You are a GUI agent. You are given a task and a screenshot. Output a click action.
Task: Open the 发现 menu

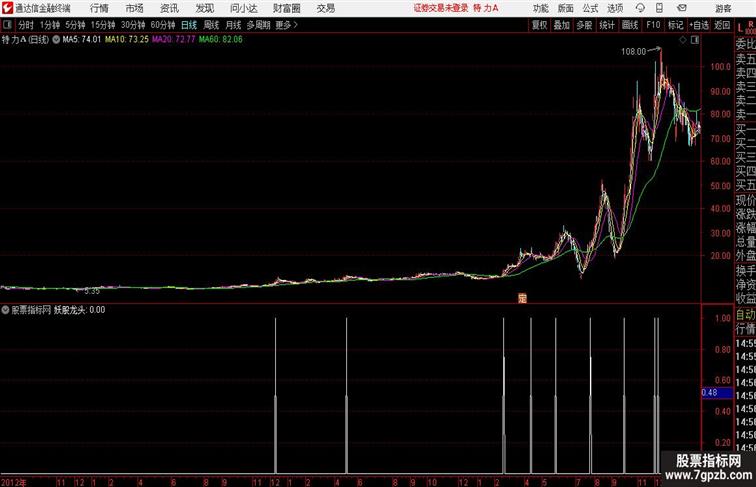[x=204, y=8]
